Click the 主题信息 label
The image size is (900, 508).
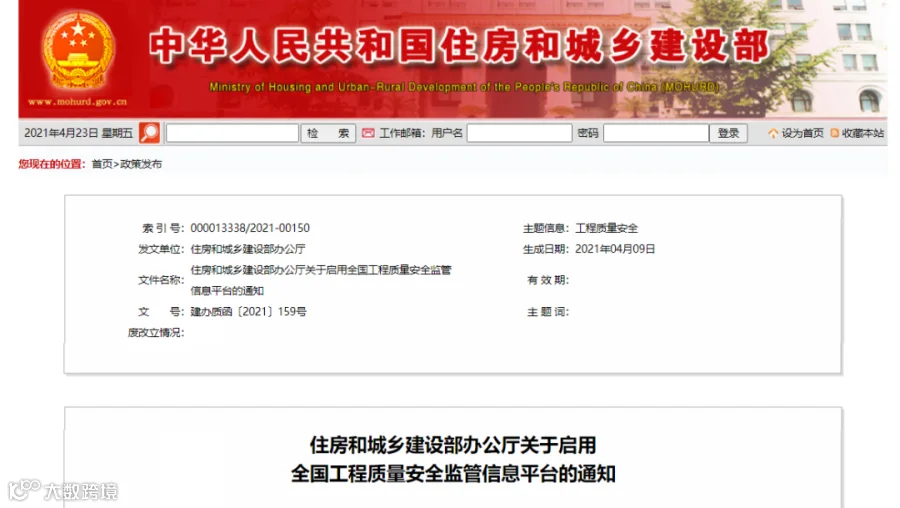(546, 228)
